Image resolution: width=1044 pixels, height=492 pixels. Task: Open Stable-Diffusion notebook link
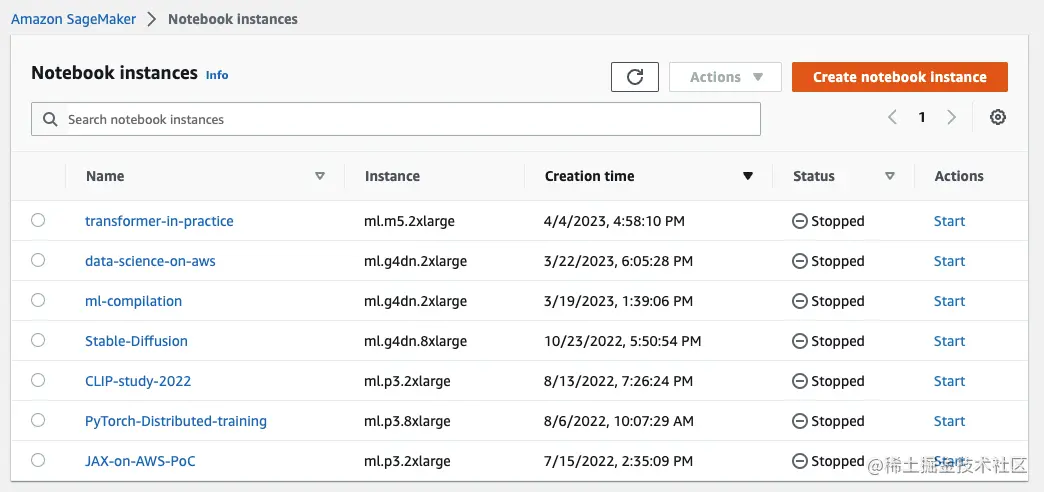click(x=136, y=341)
